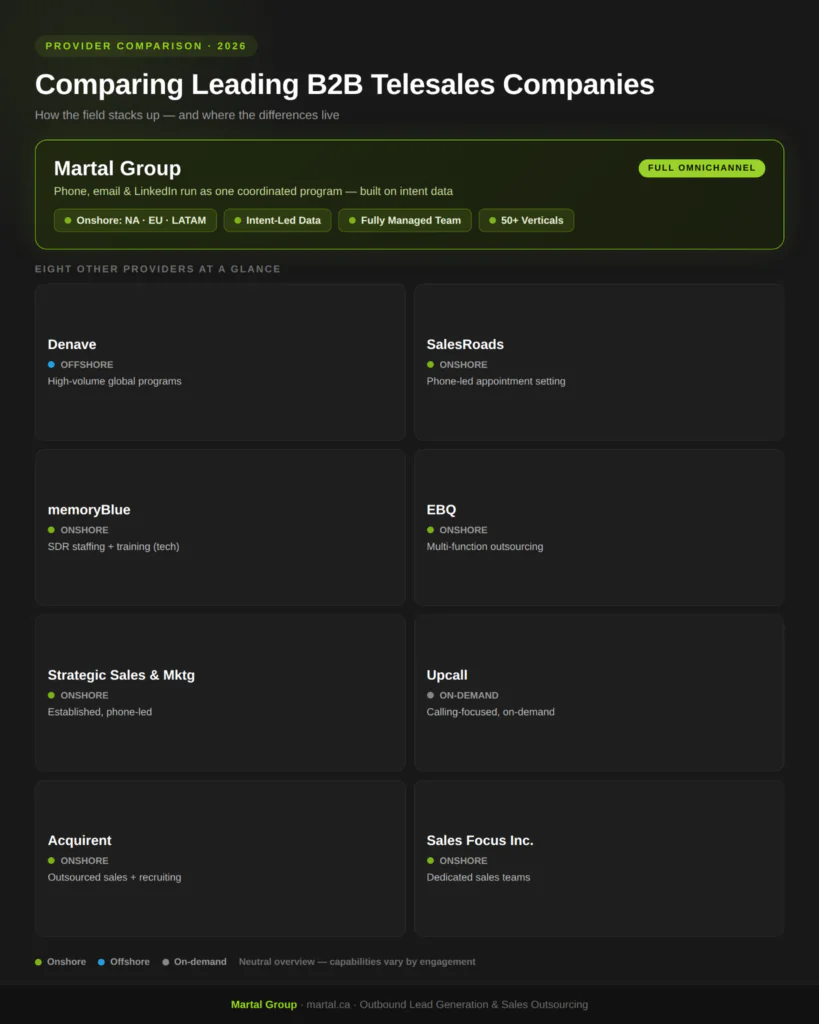The image size is (819, 1024).
Task: Click the gray On-demand legend dot
Action: 166,962
